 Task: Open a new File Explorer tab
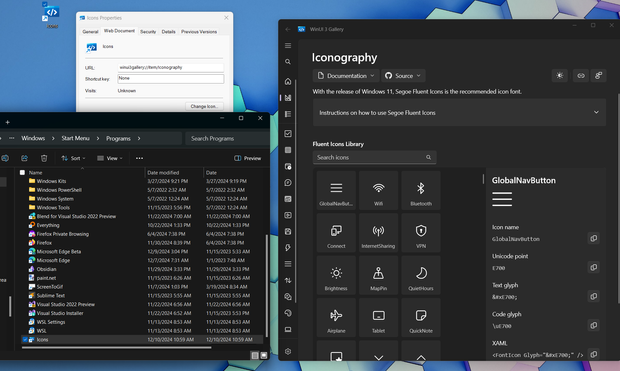pyautogui.click(x=8, y=122)
